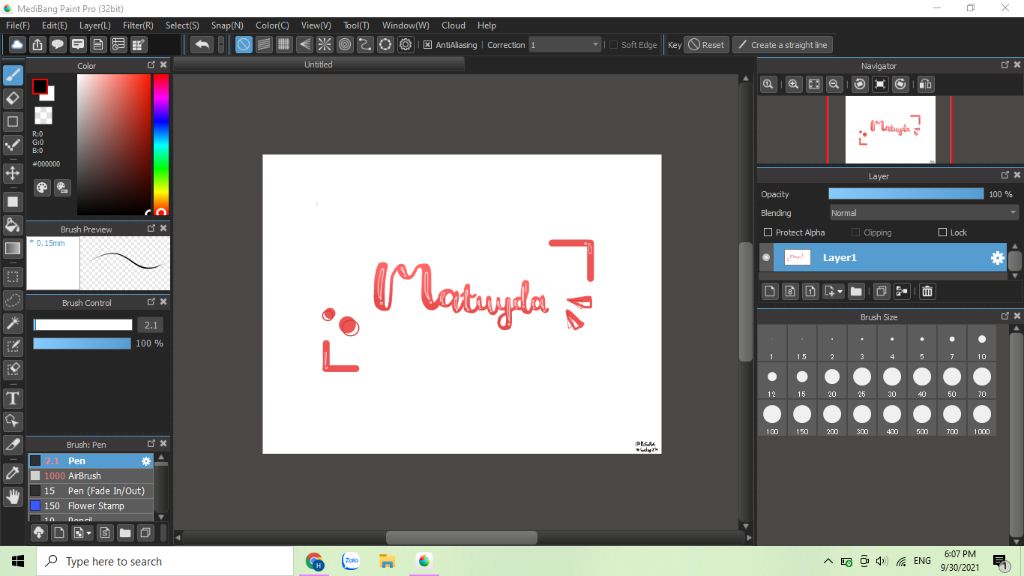Enable the Protect Alpha checkbox
The image size is (1024, 576).
tap(767, 233)
